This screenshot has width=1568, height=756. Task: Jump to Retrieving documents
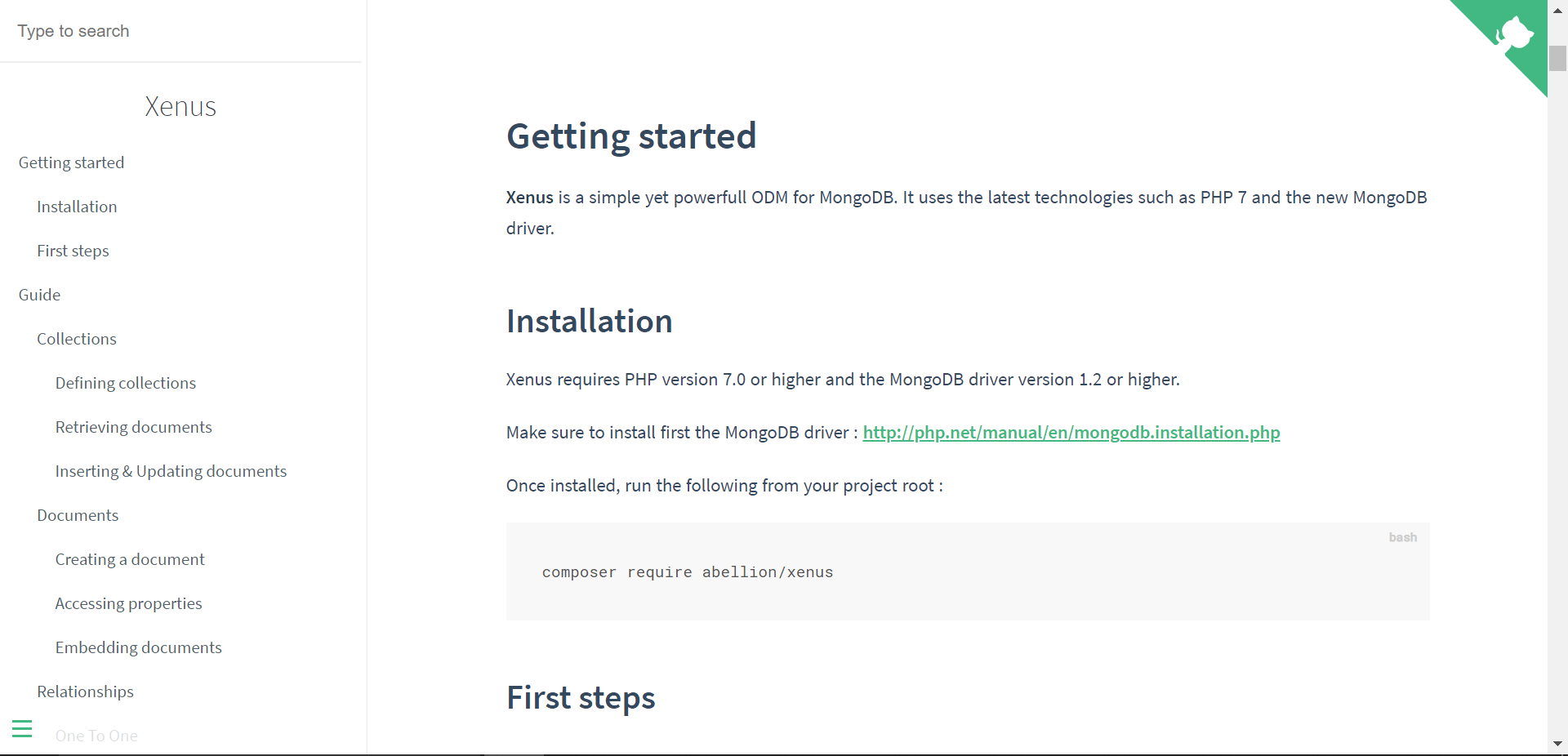[134, 427]
